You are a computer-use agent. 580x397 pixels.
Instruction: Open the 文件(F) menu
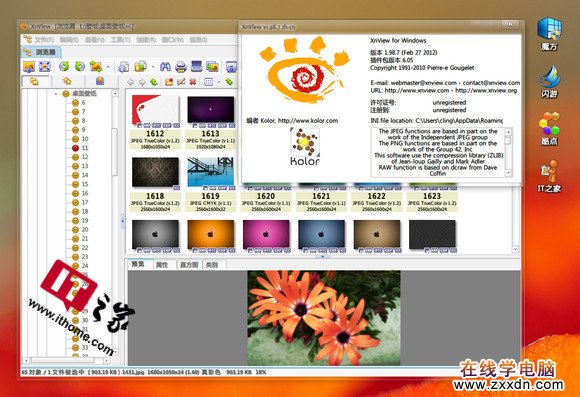44,39
